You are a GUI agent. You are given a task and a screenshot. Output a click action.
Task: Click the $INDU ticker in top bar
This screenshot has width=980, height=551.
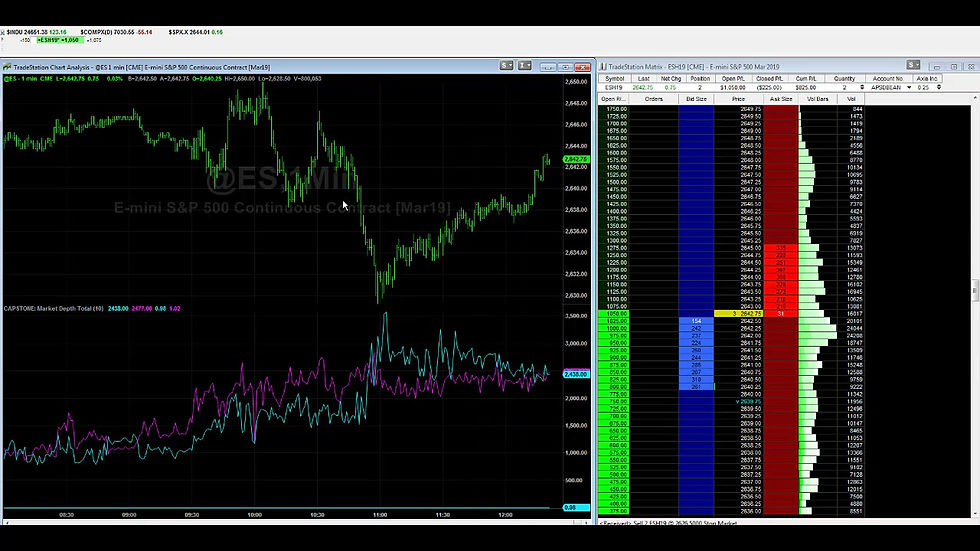click(36, 32)
